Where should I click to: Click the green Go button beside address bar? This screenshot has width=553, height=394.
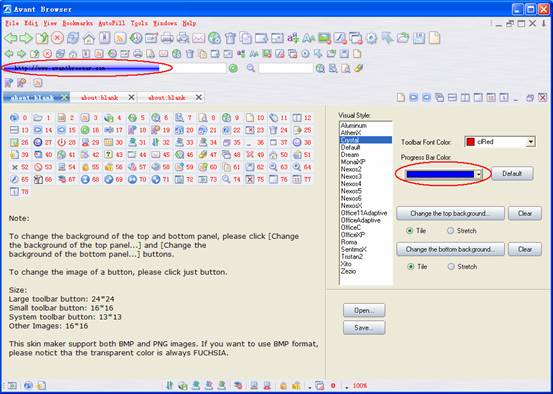233,68
